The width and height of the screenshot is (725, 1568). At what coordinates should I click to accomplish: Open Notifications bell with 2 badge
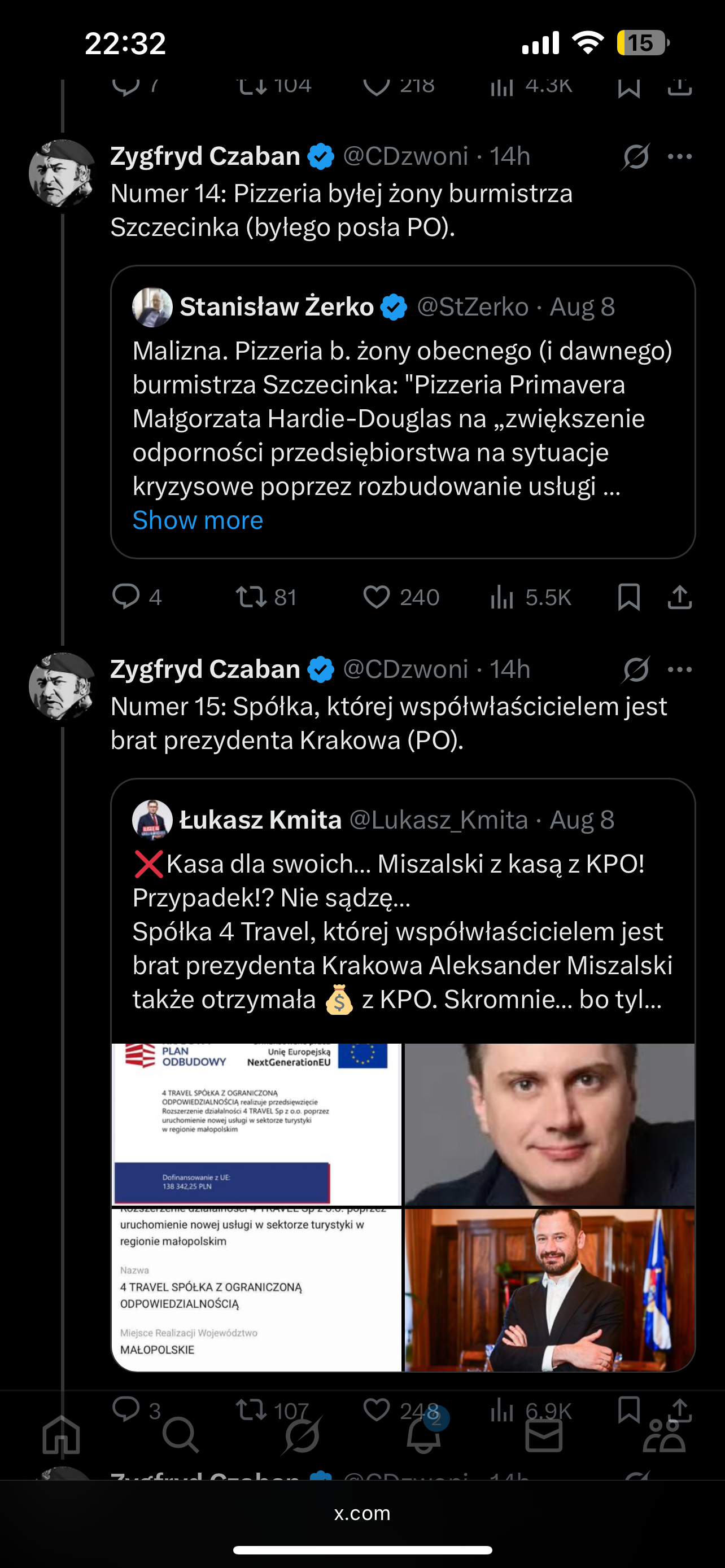pos(423,1434)
